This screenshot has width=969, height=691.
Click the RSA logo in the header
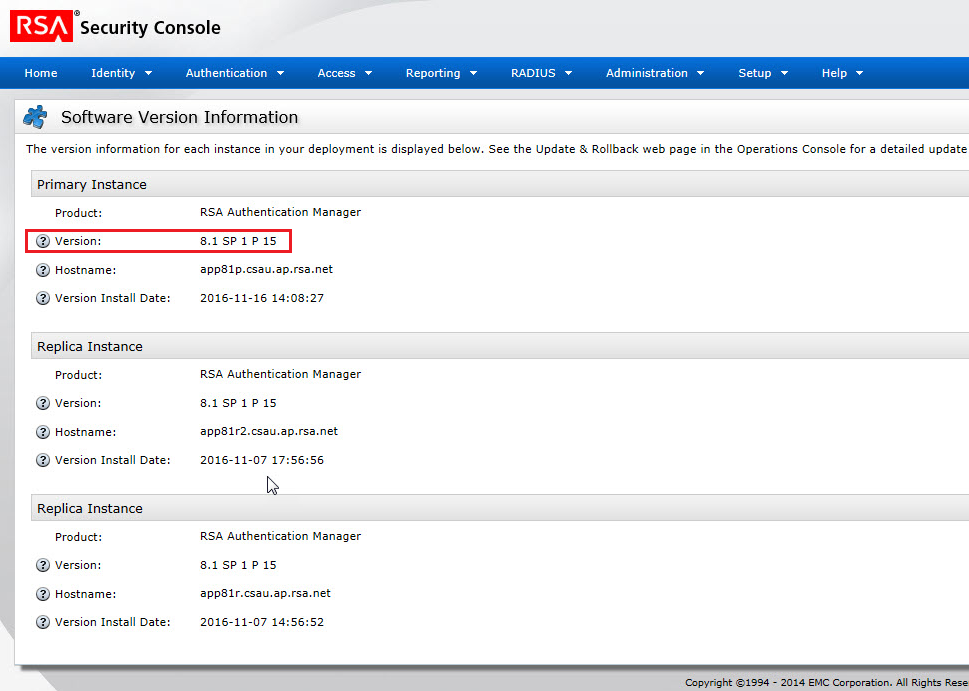[x=41, y=27]
